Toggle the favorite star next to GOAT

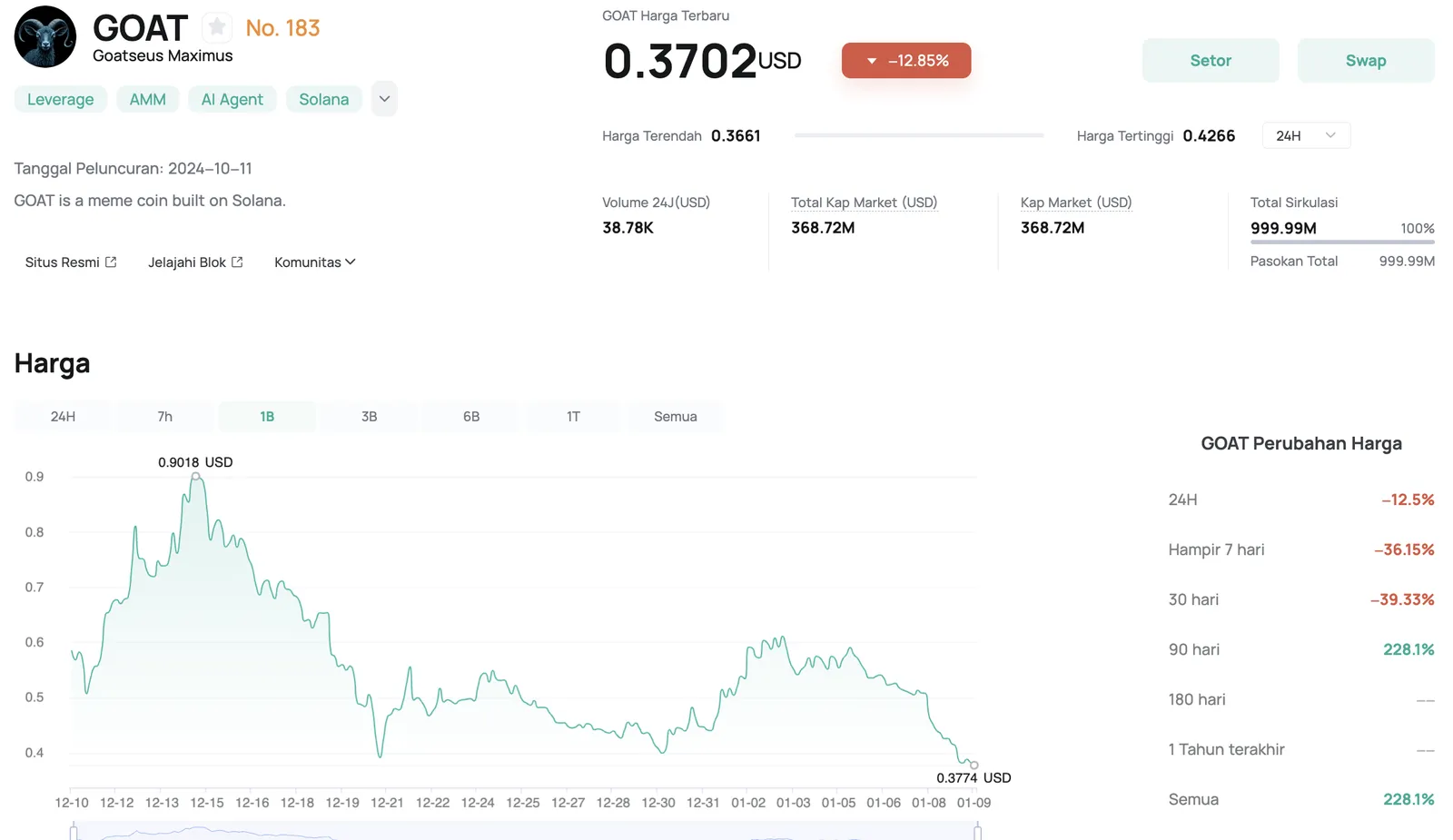[216, 27]
